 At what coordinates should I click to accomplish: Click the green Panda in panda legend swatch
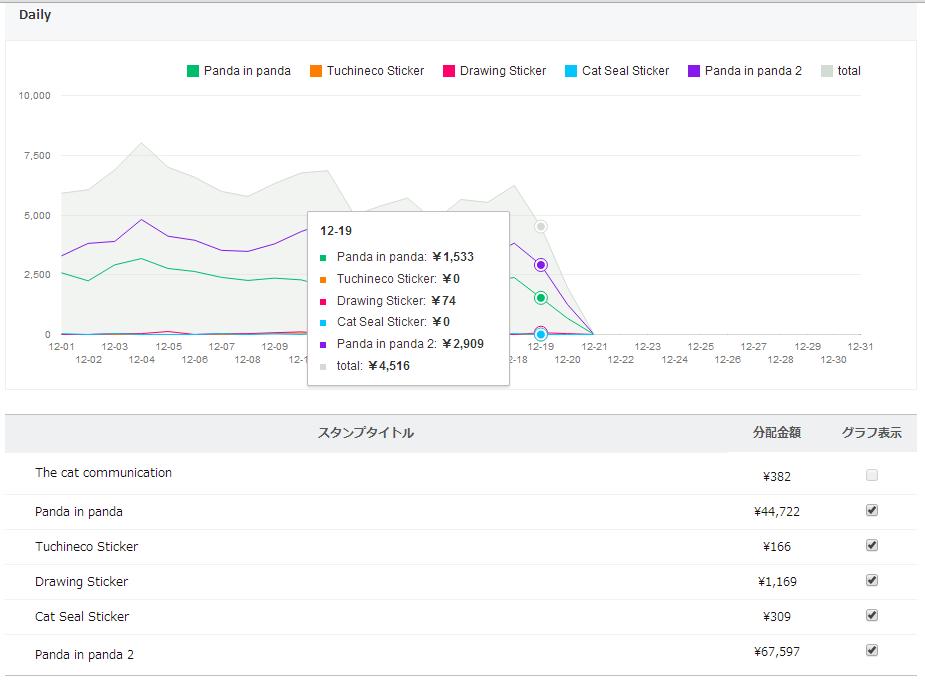click(x=193, y=71)
